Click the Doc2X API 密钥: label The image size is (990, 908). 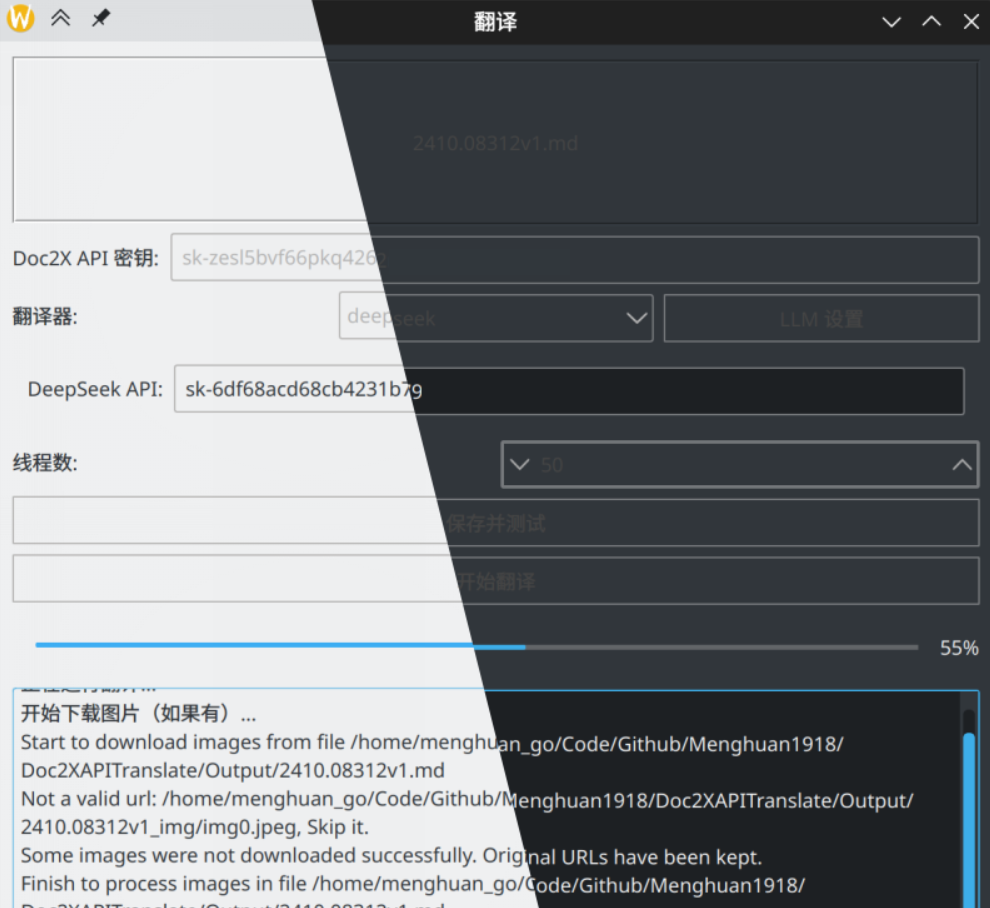[x=86, y=258]
